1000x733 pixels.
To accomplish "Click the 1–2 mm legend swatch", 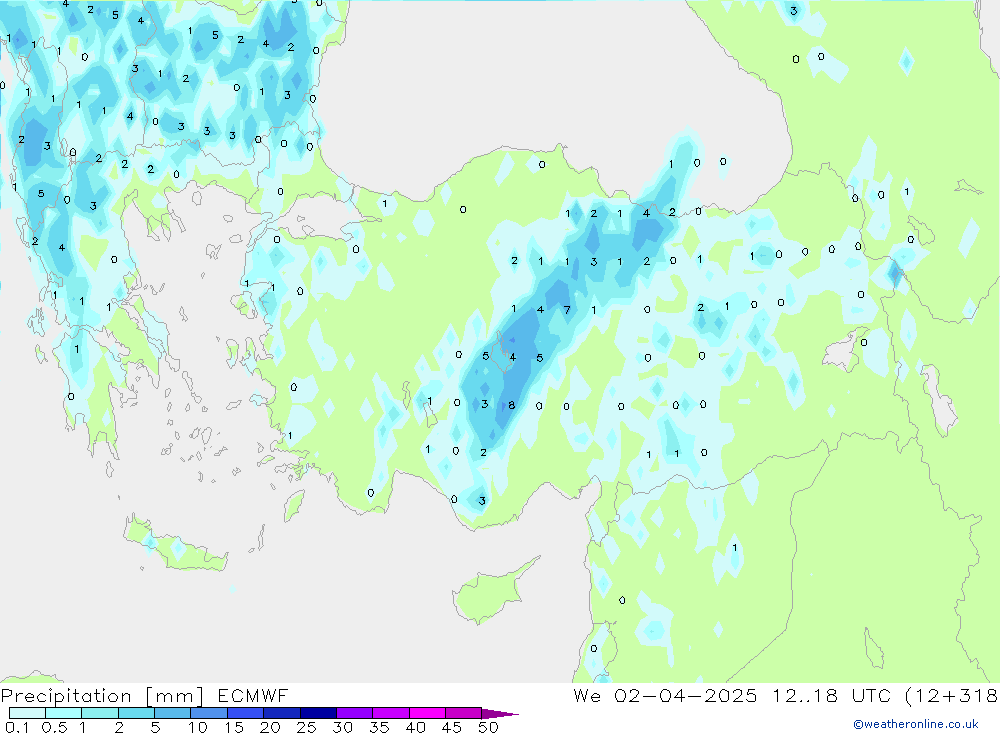I will click(x=100, y=713).
